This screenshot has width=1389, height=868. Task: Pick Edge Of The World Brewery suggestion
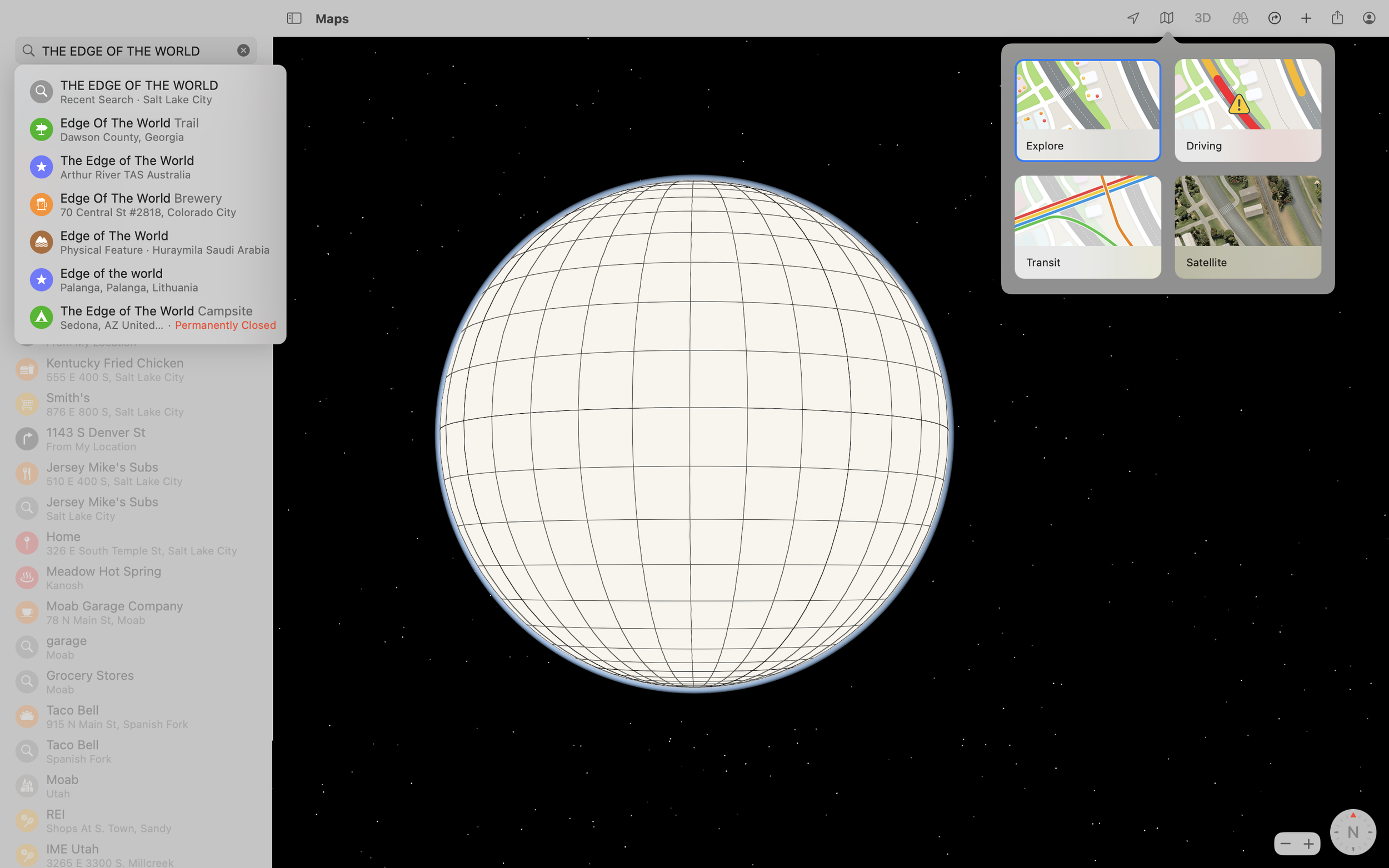(x=149, y=204)
